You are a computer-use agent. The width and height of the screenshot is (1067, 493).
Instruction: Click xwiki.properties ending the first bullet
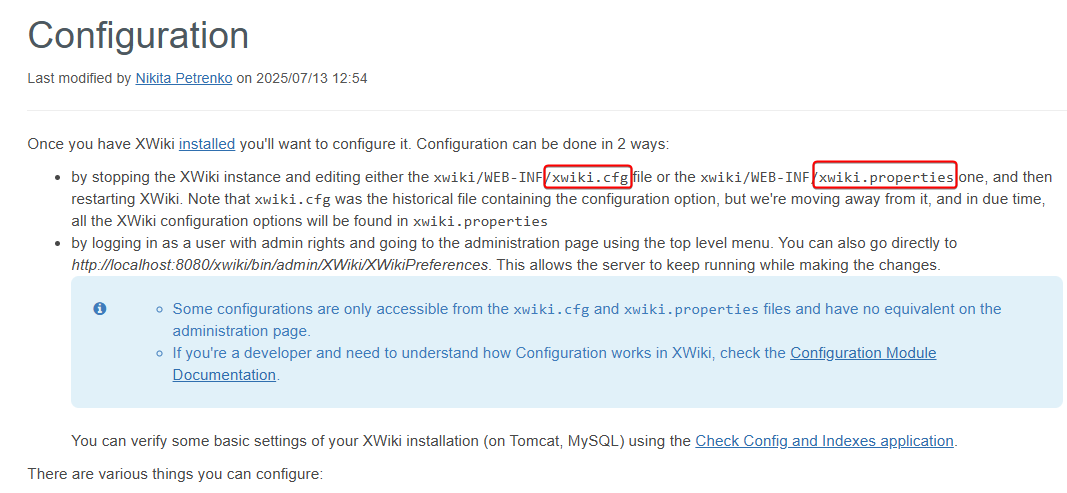(480, 222)
